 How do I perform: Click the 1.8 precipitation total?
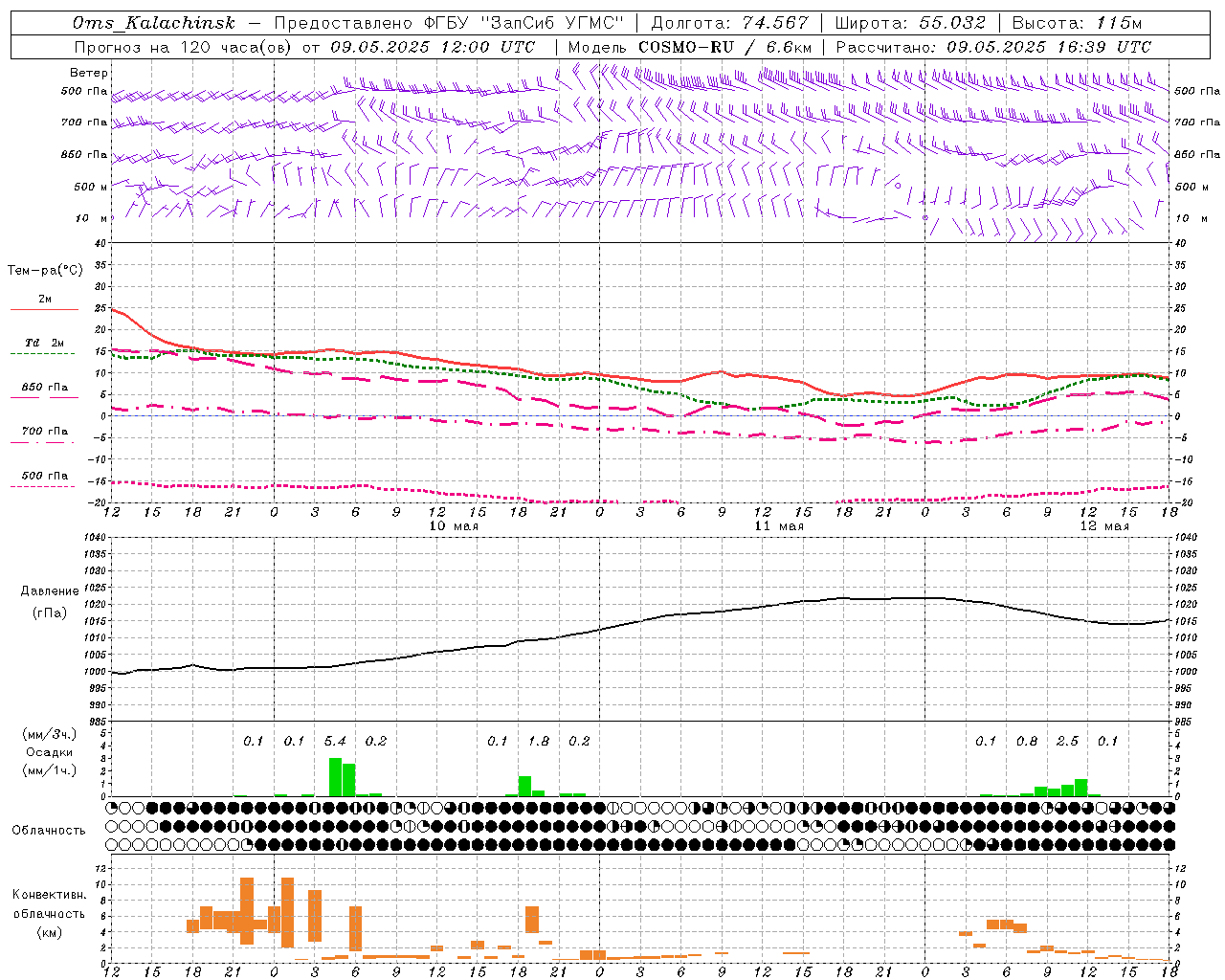pyautogui.click(x=539, y=742)
